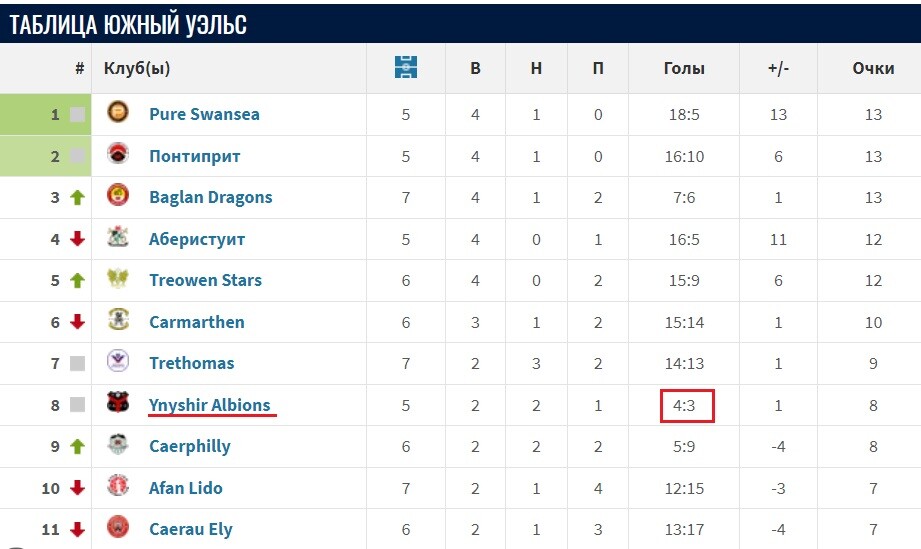Image resolution: width=921 pixels, height=549 pixels.
Task: Click the Carmarthen club crest
Action: (x=118, y=319)
